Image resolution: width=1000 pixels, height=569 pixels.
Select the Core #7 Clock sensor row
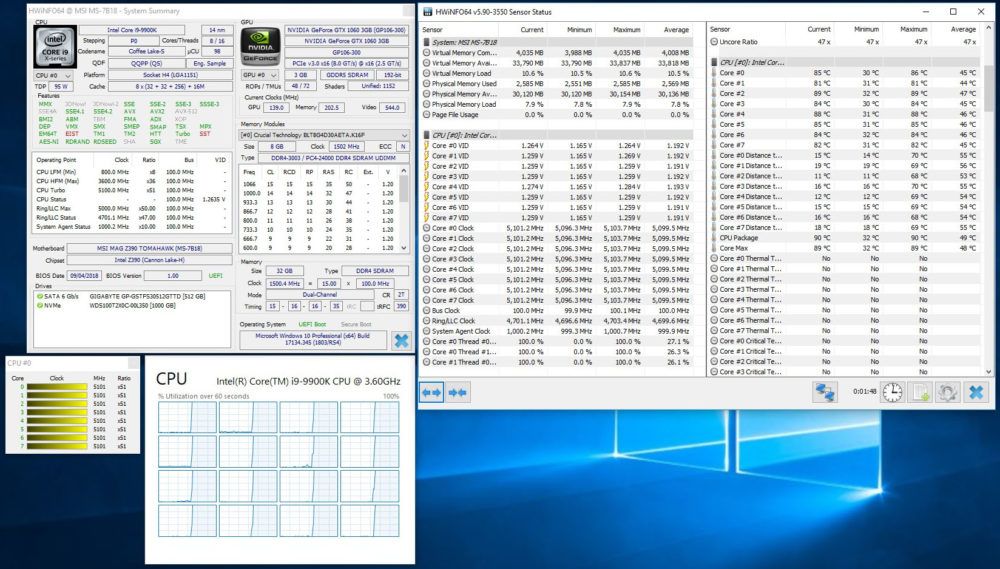[557, 300]
